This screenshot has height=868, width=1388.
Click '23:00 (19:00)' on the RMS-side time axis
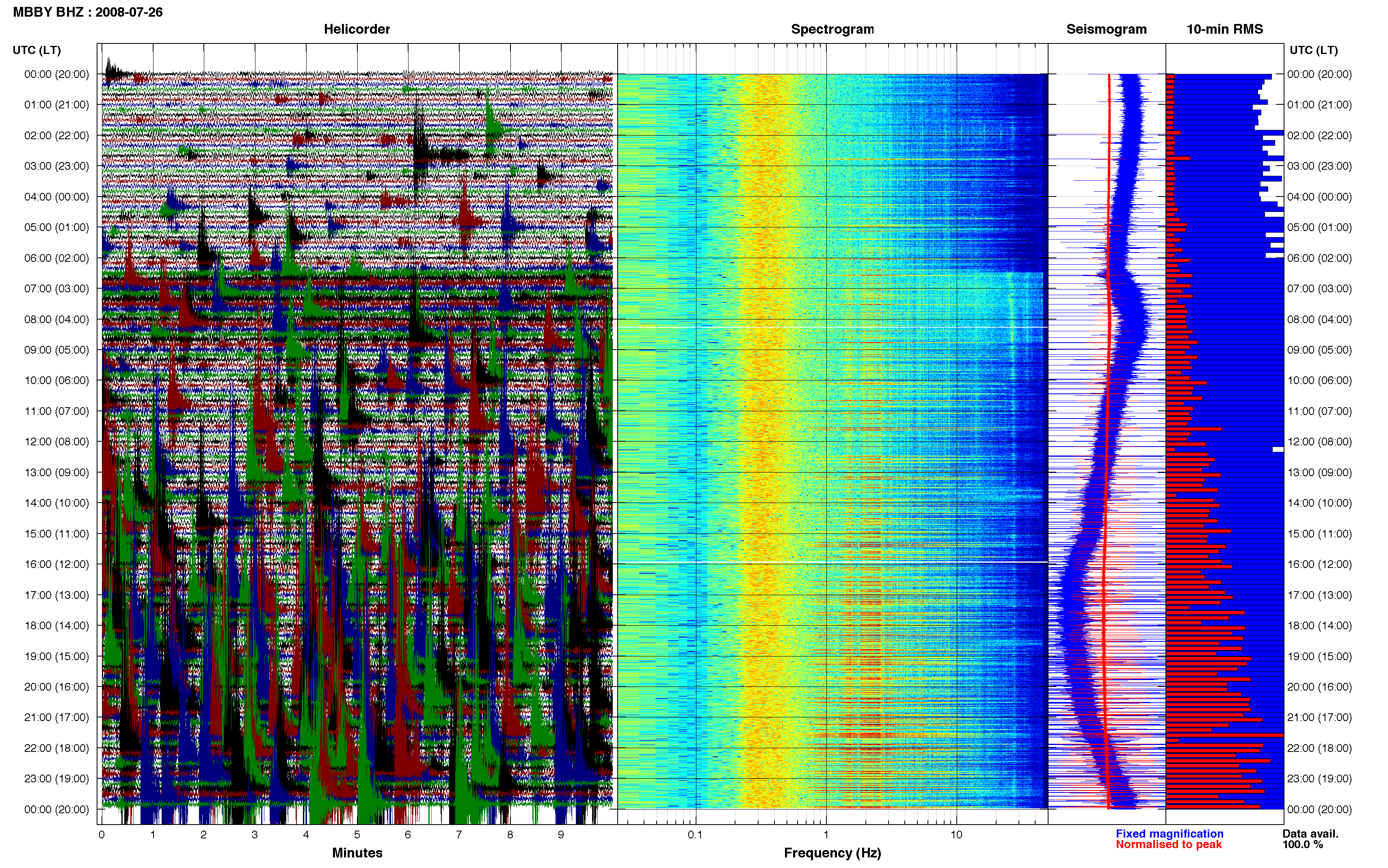(1319, 779)
